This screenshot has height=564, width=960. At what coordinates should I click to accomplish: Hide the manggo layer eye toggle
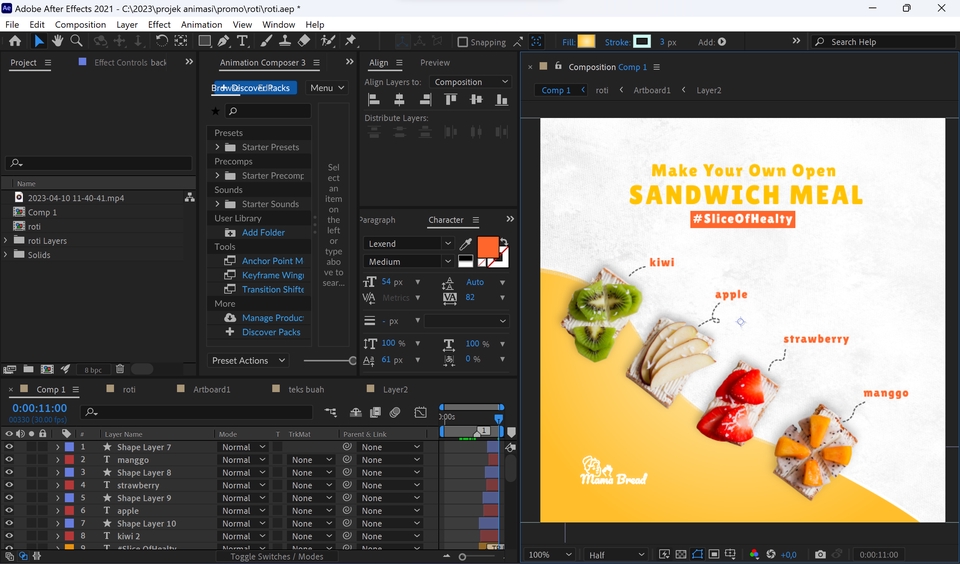(x=9, y=460)
